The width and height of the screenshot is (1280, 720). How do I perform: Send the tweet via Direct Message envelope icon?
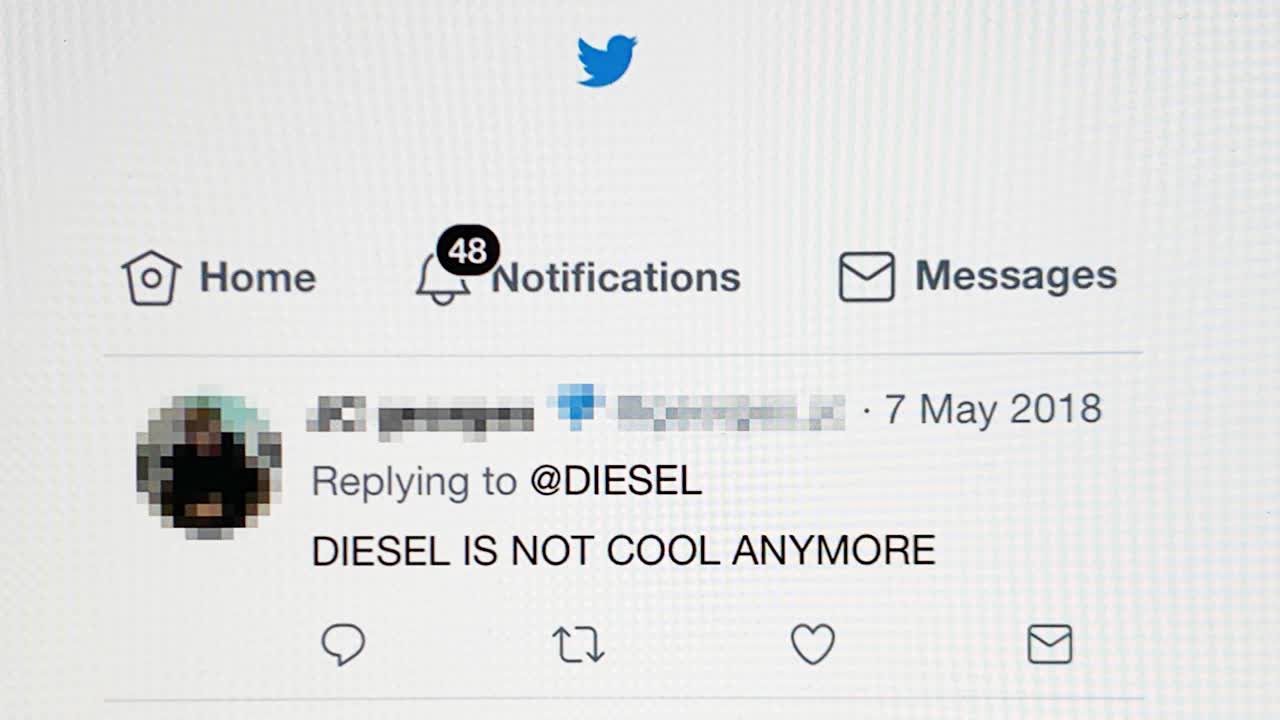[1050, 645]
